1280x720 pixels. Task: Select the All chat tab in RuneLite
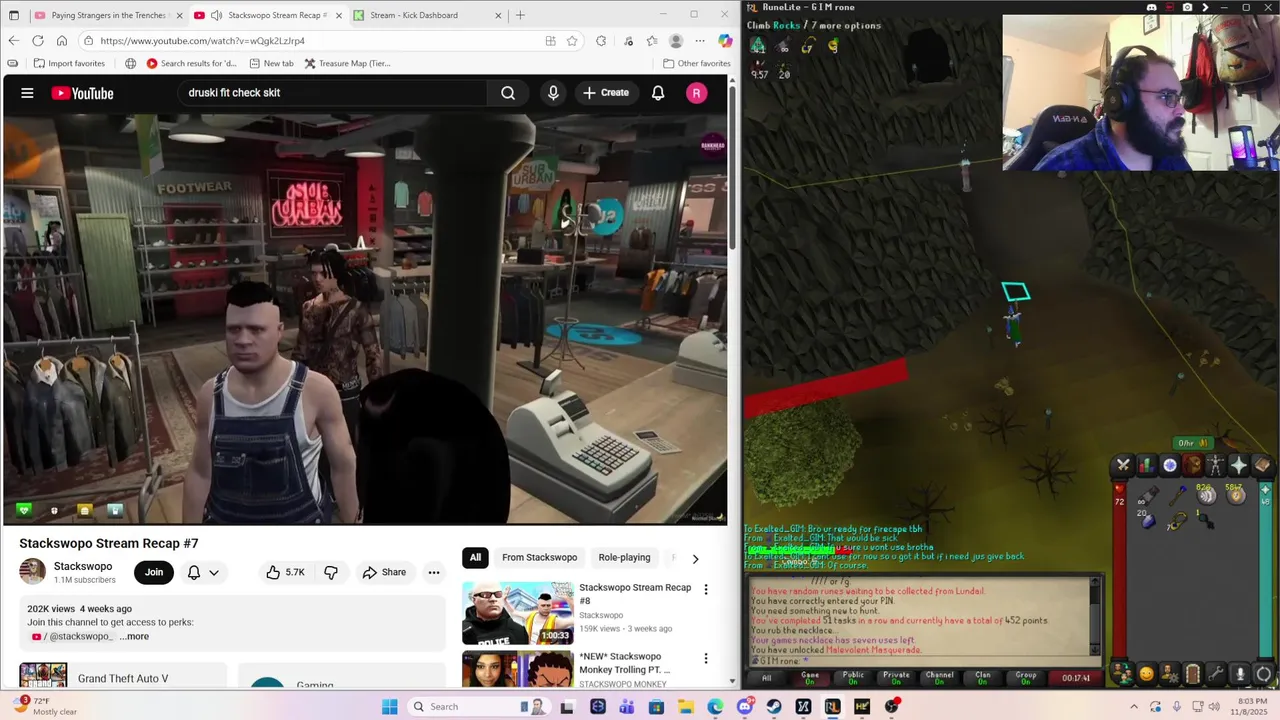click(x=766, y=677)
